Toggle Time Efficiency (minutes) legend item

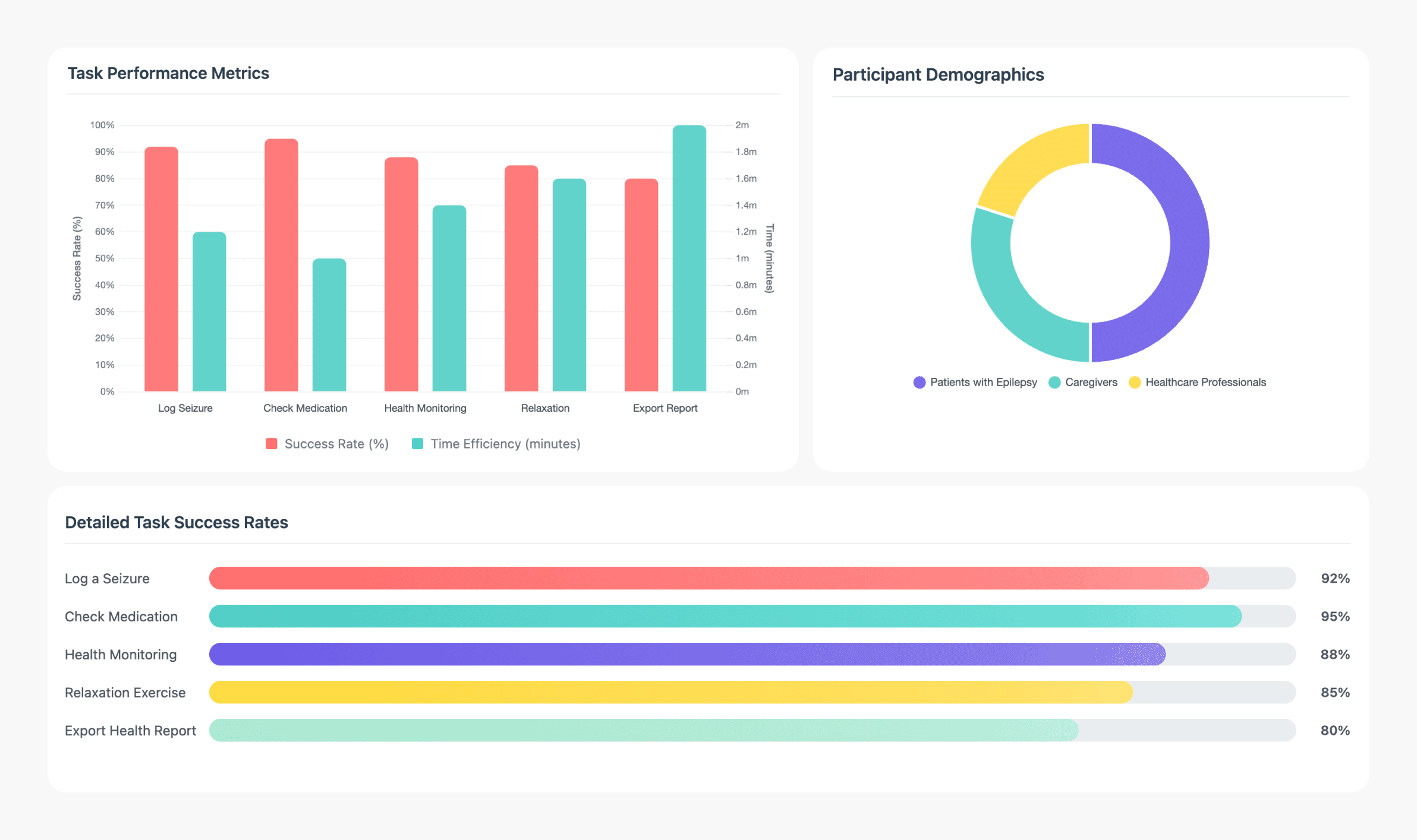tap(496, 444)
